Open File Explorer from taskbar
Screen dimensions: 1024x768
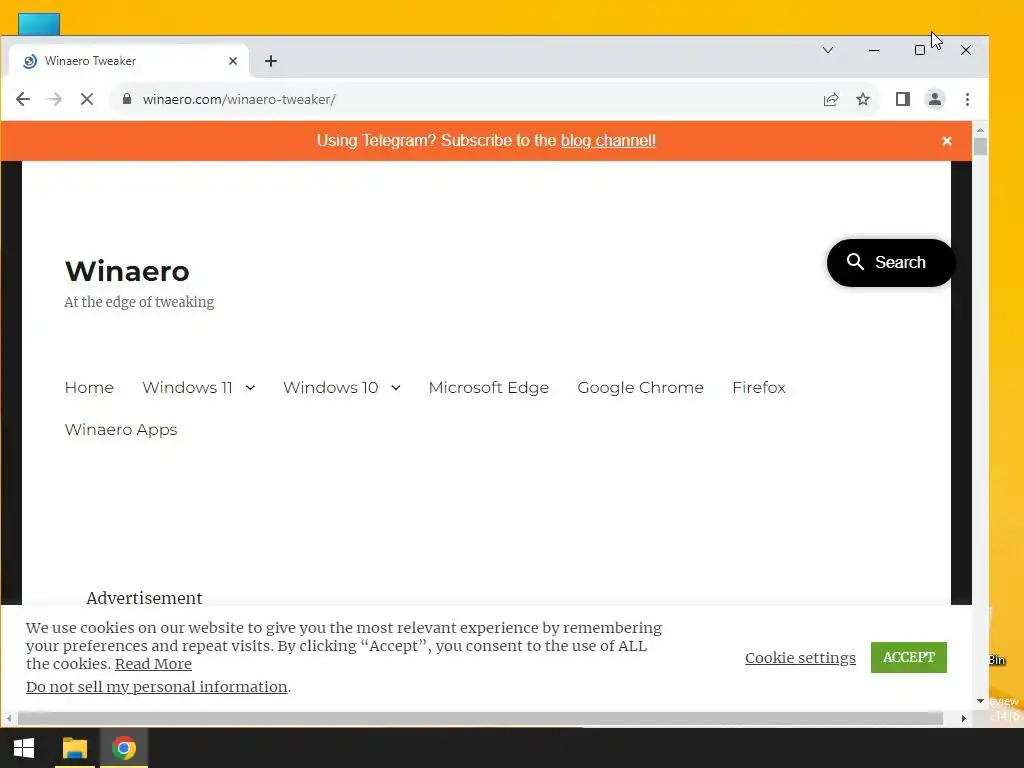click(x=74, y=748)
